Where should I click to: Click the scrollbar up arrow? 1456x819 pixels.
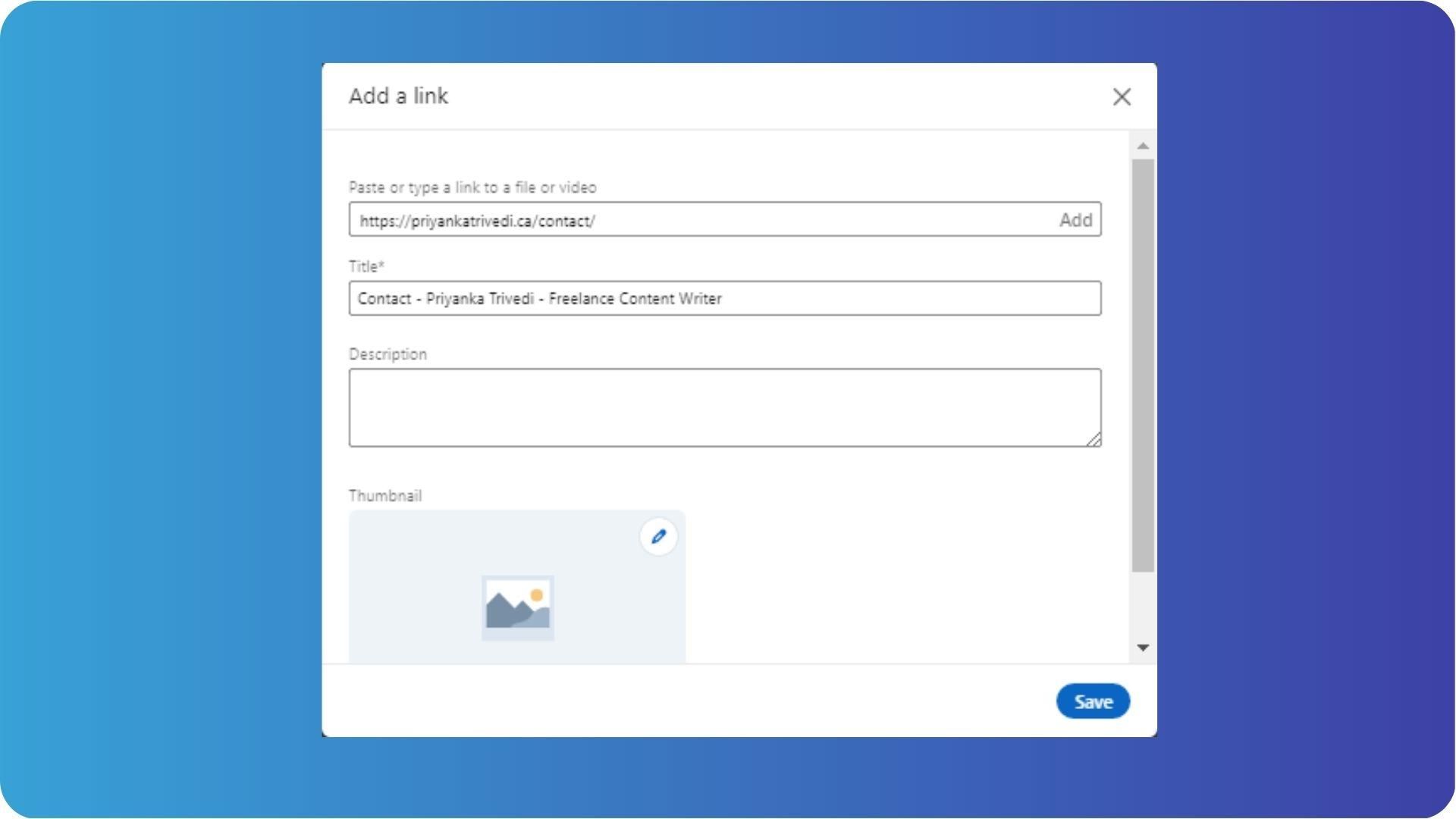pos(1143,146)
